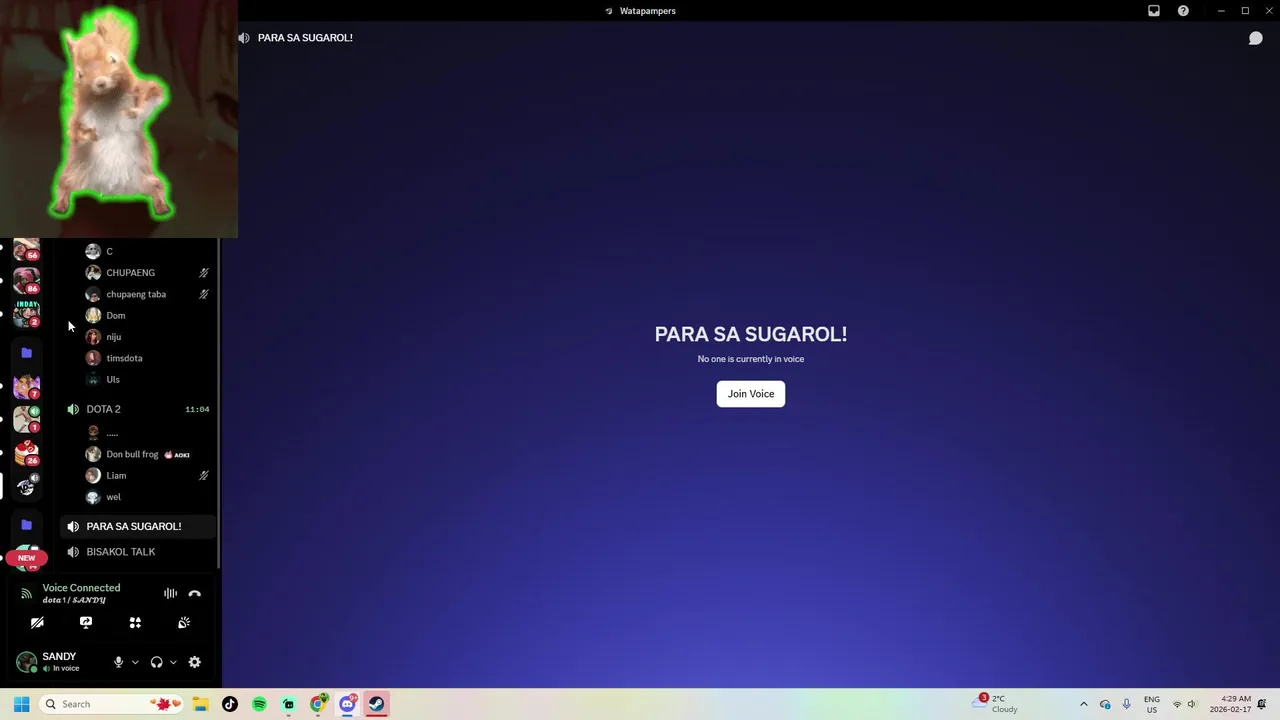This screenshot has height=720, width=1280.
Task: Switch ENG US input language
Action: tap(1152, 704)
